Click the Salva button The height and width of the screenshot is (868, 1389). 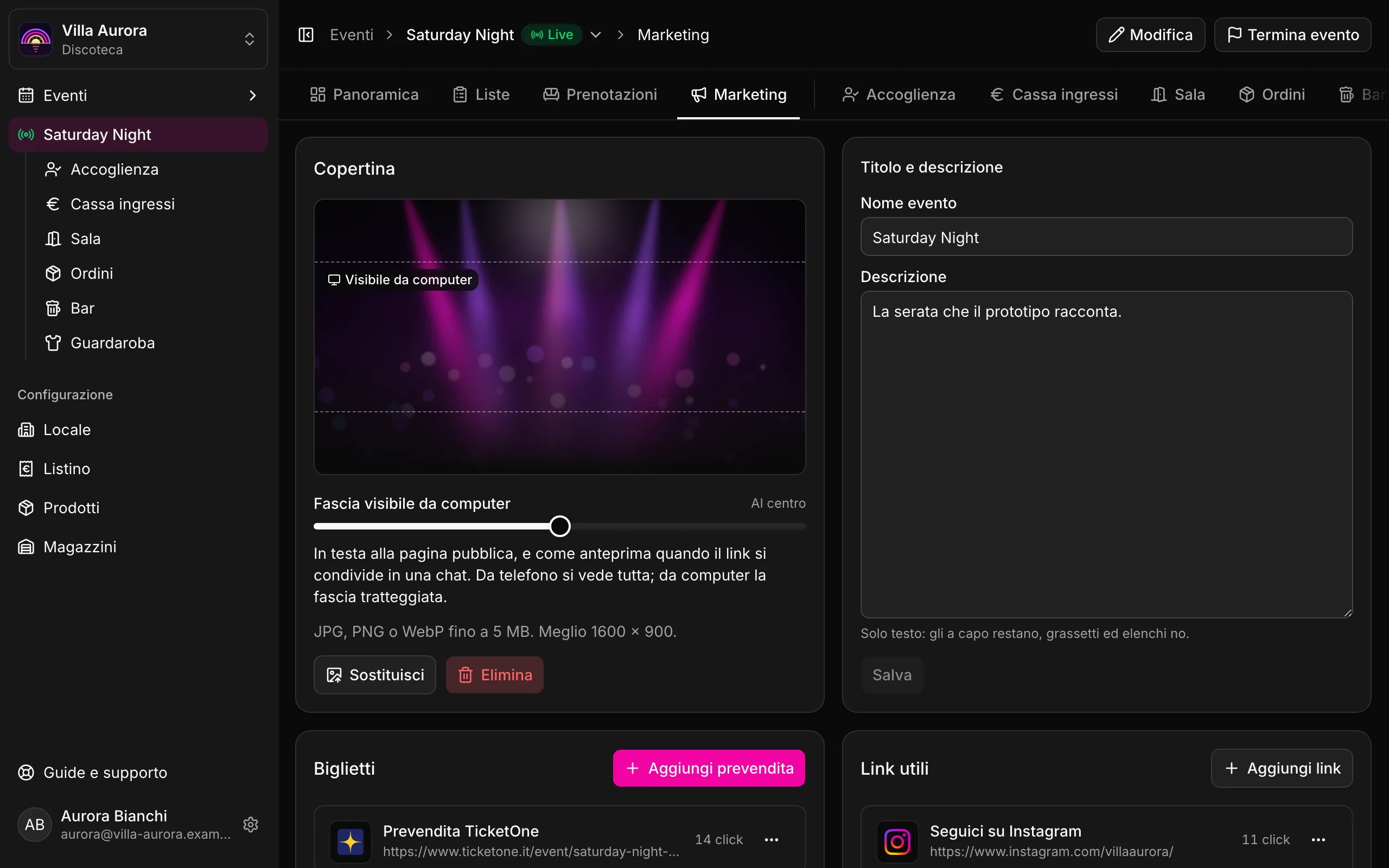click(x=892, y=674)
